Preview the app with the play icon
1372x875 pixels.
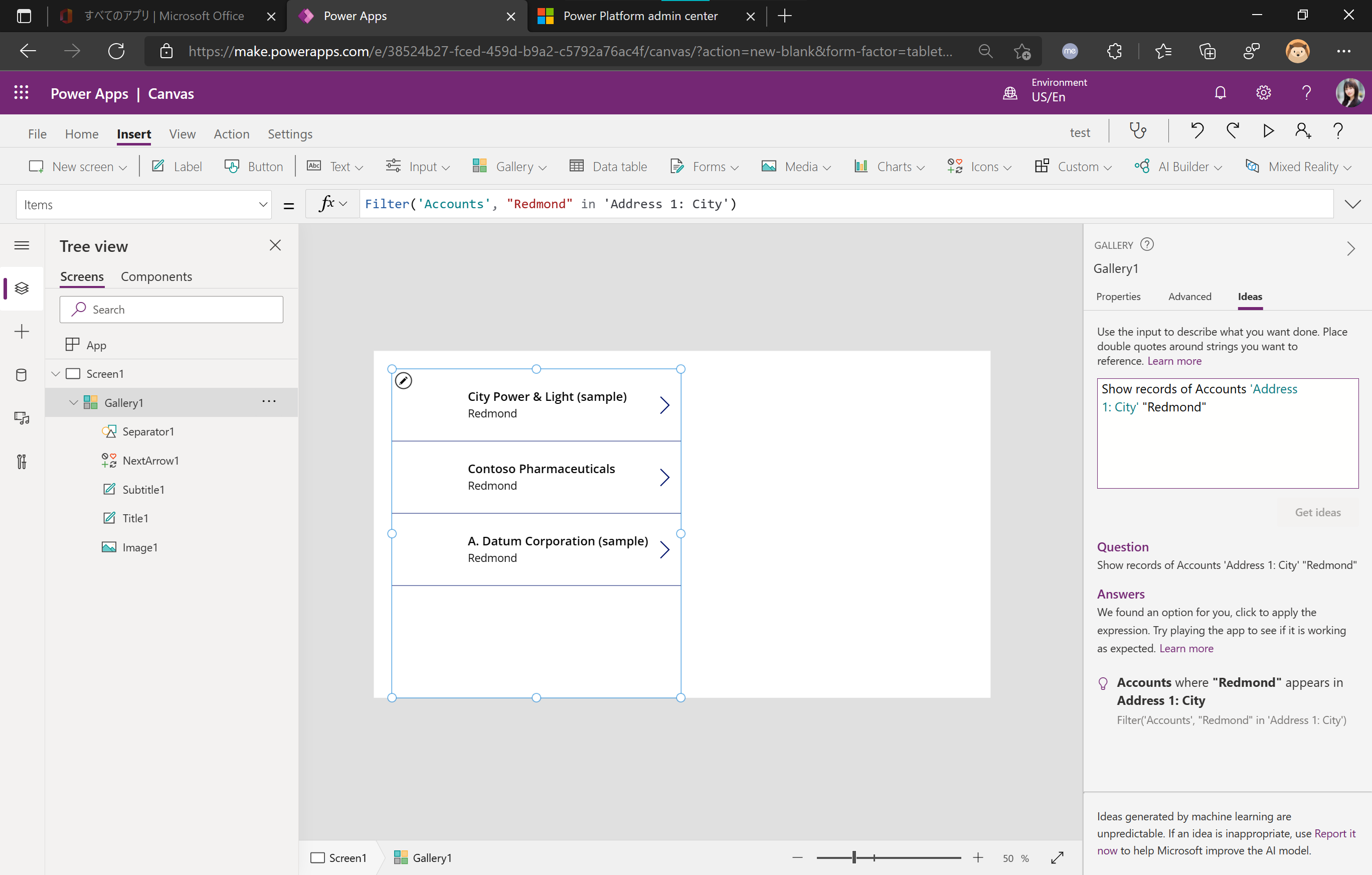pyautogui.click(x=1268, y=131)
